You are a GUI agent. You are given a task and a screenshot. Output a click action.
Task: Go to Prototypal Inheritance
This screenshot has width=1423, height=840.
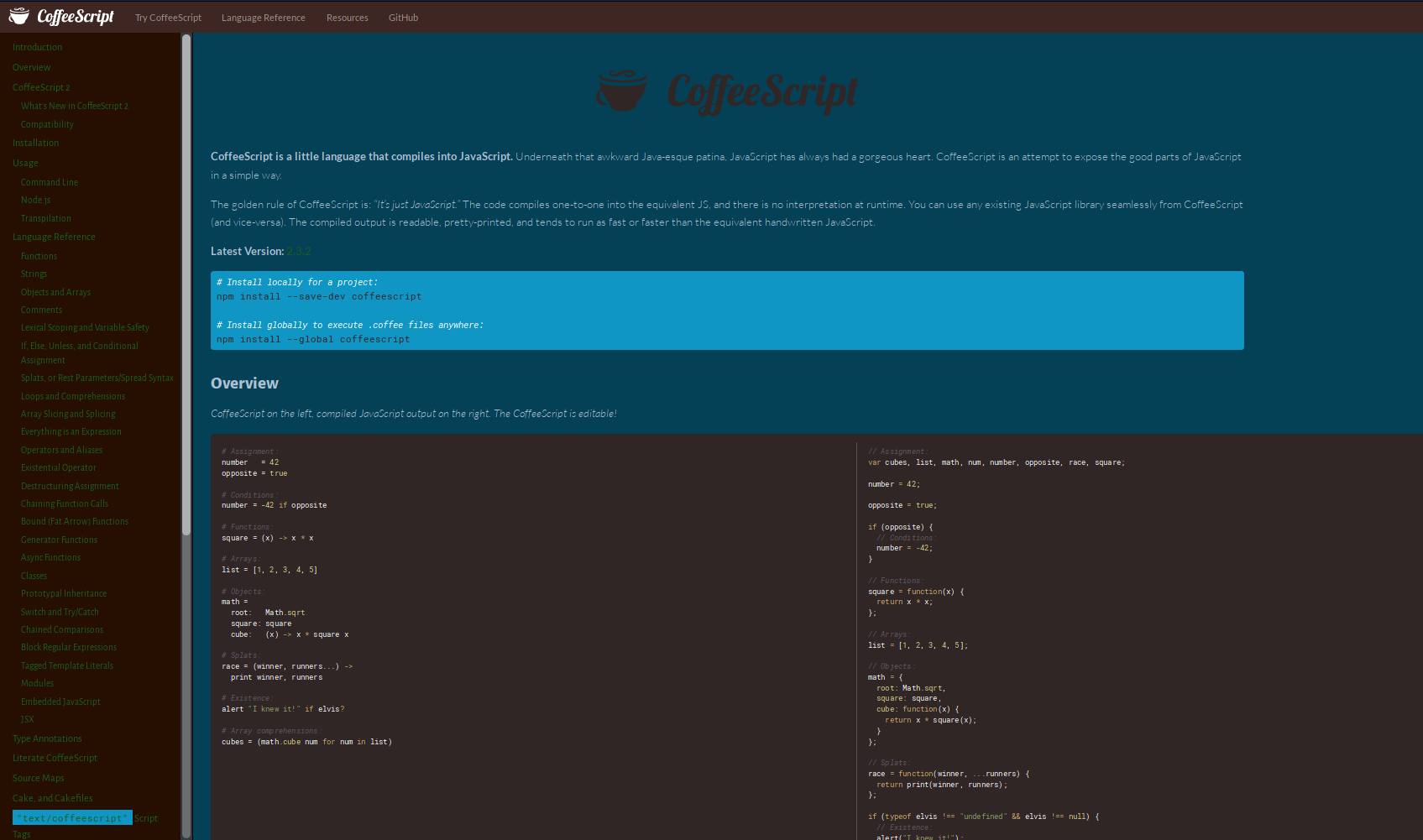64,593
